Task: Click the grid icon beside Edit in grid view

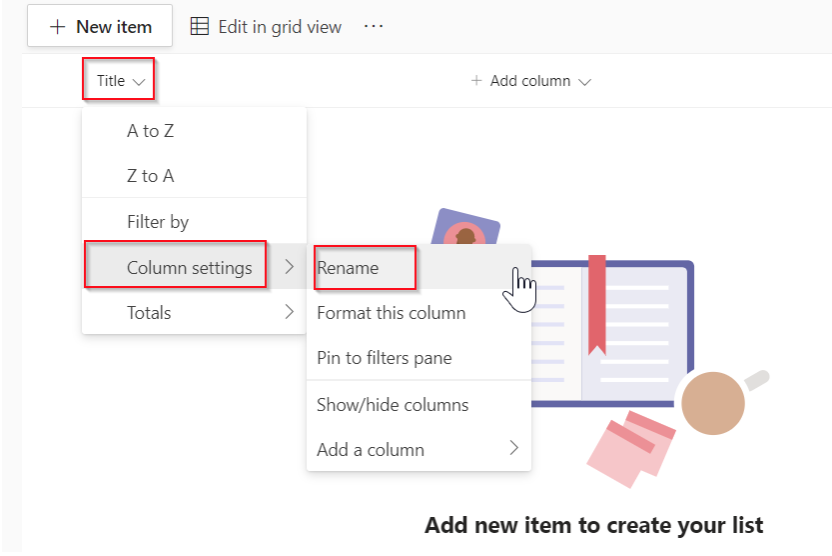Action: tap(200, 26)
